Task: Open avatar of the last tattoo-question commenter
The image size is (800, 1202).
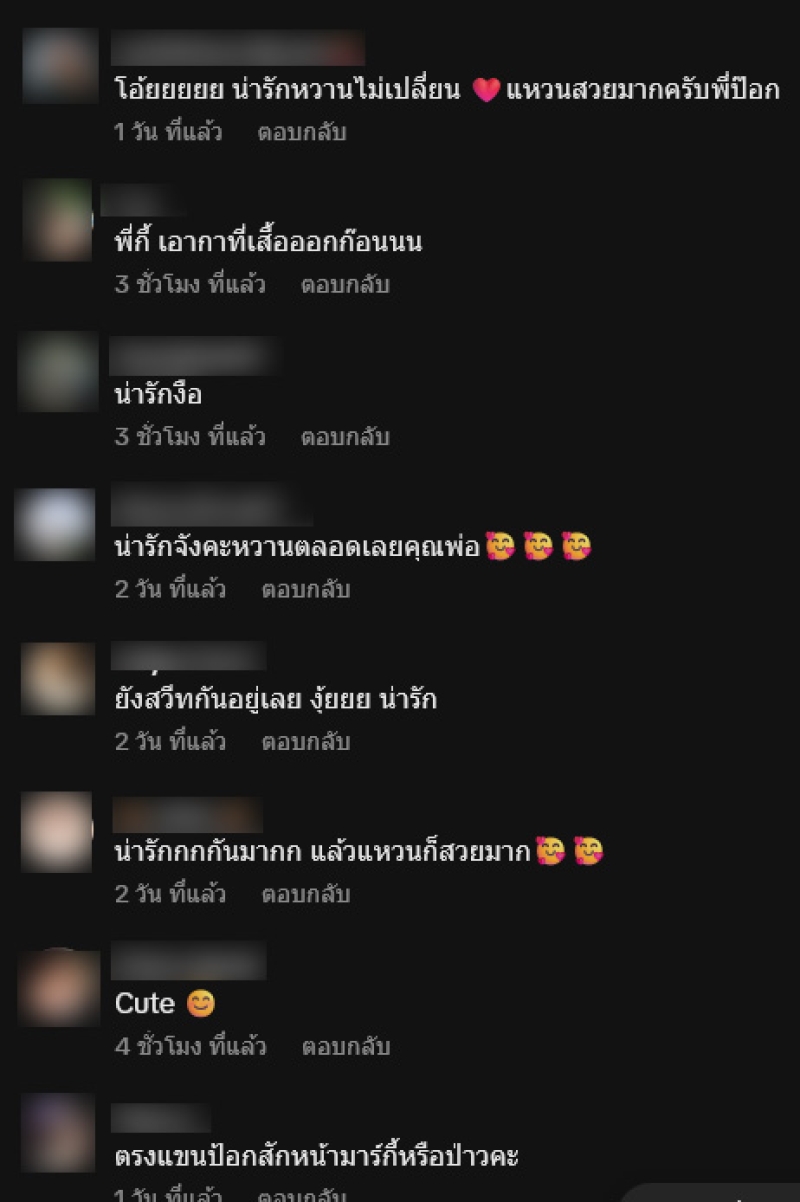Action: (58, 1133)
